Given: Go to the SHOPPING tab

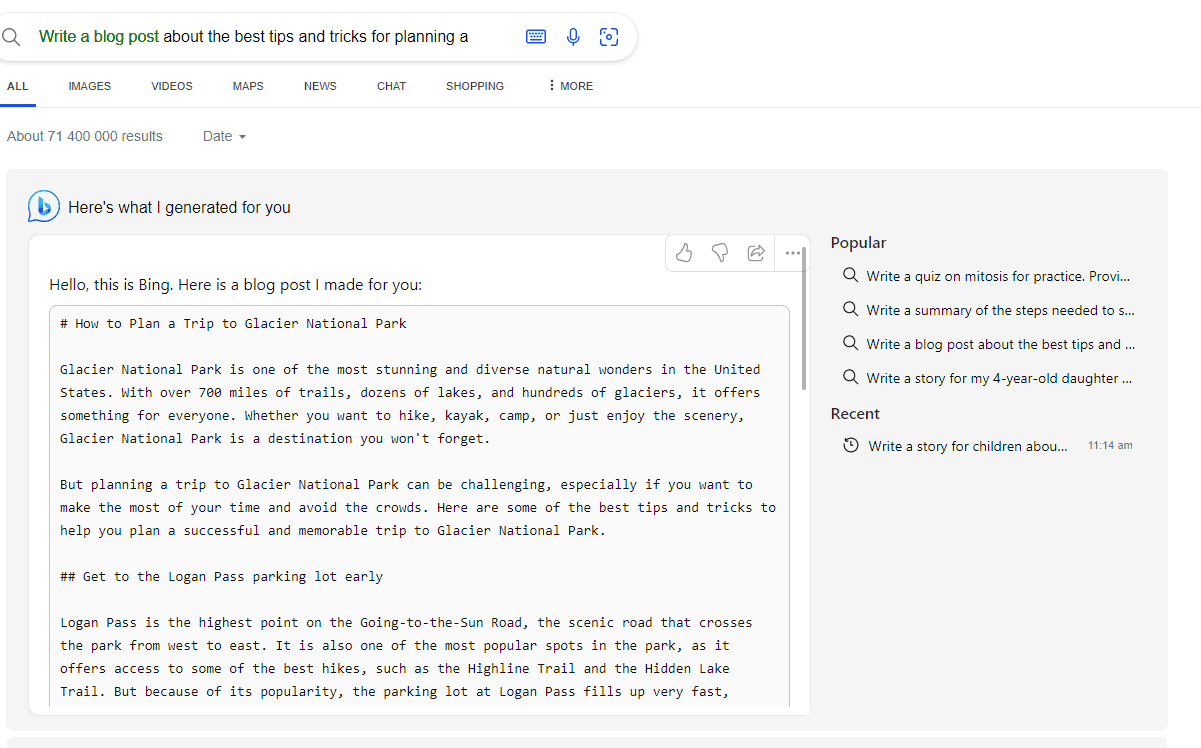Looking at the screenshot, I should click(x=475, y=86).
